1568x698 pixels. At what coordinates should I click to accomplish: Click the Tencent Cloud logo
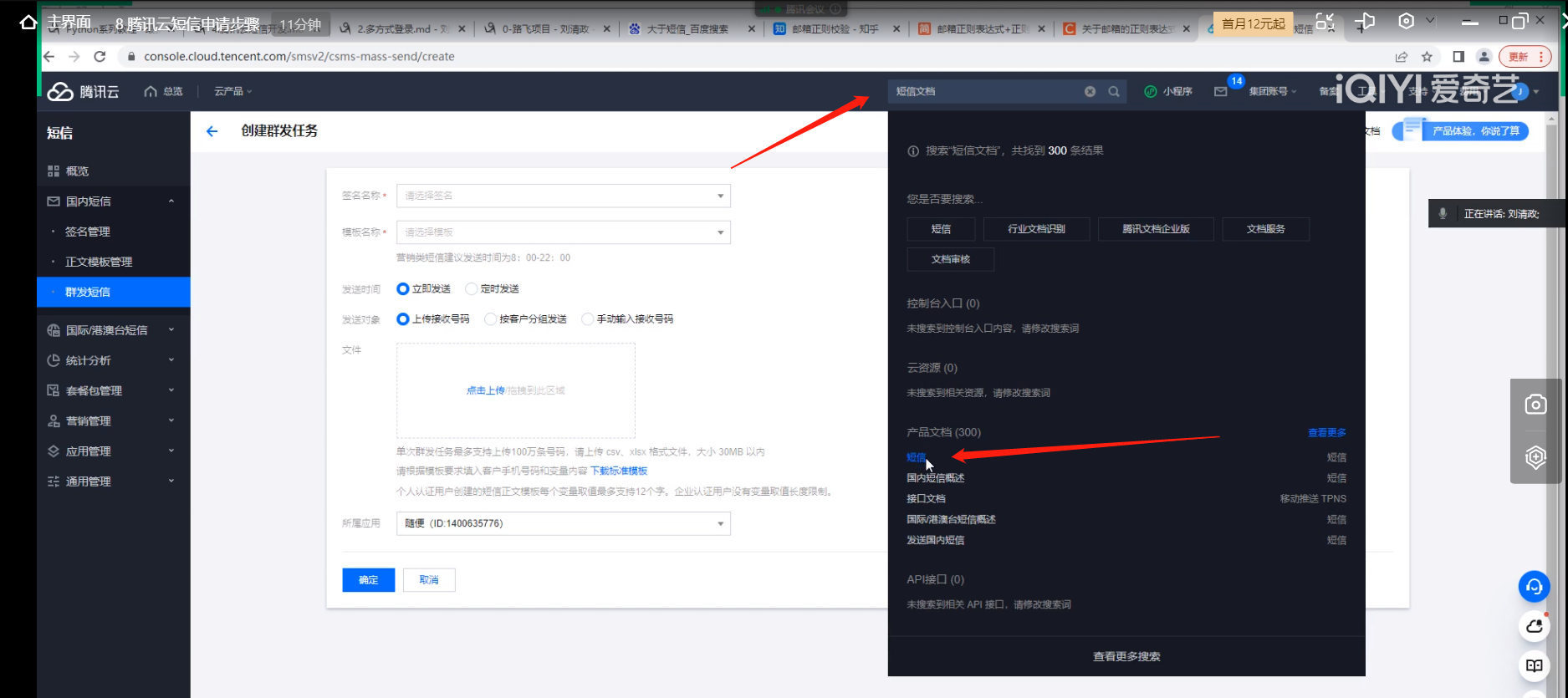tap(83, 91)
